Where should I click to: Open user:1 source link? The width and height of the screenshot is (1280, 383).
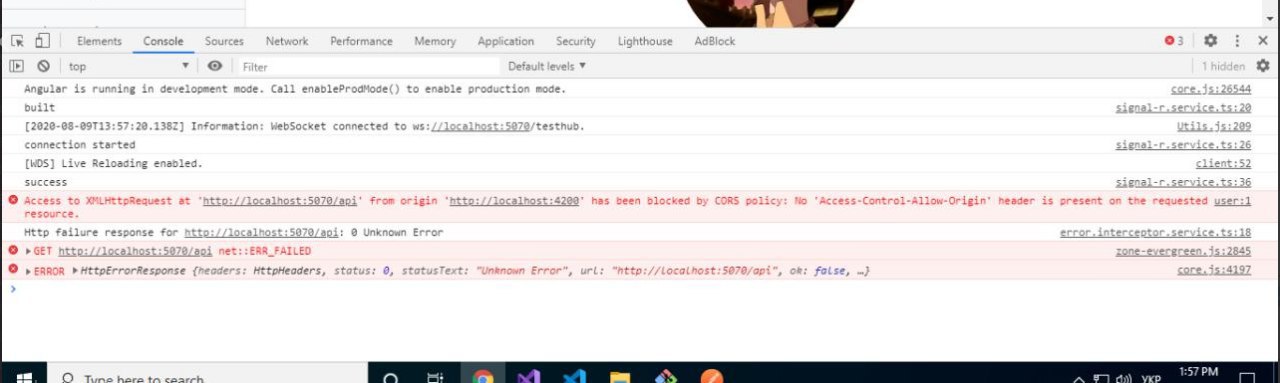[x=1232, y=200]
